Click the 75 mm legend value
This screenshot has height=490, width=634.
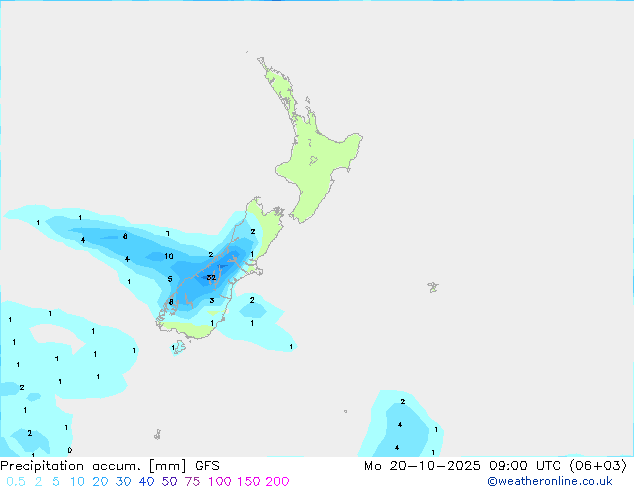[x=192, y=482]
